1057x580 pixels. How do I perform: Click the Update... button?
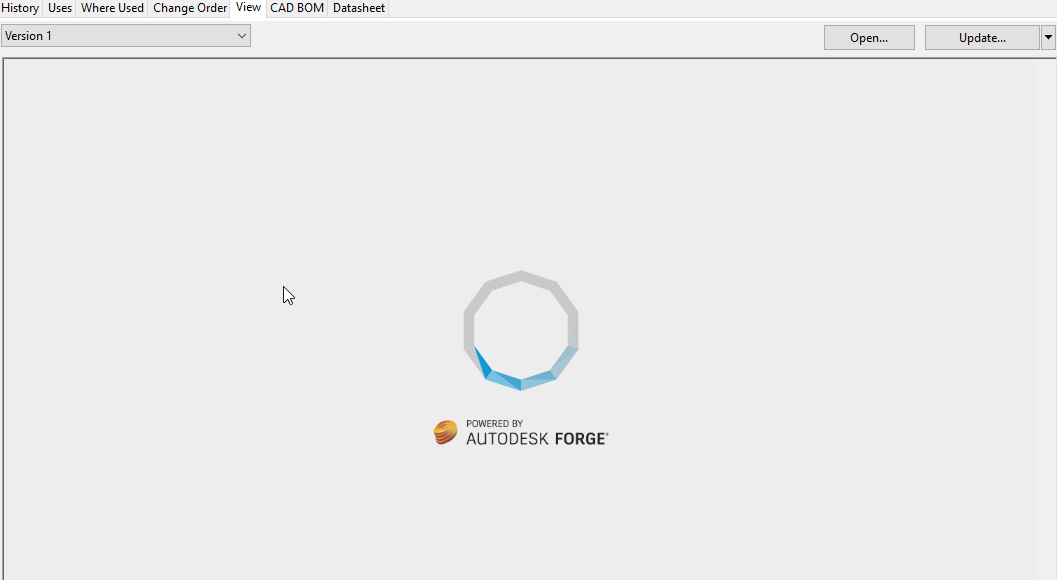[x=982, y=38]
